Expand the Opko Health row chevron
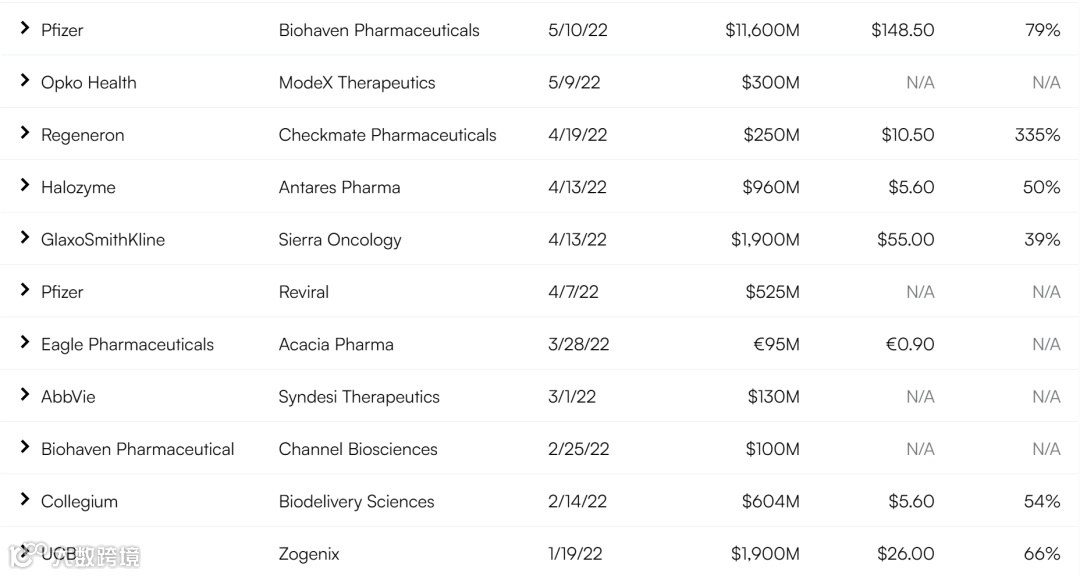The width and height of the screenshot is (1080, 576). point(25,81)
